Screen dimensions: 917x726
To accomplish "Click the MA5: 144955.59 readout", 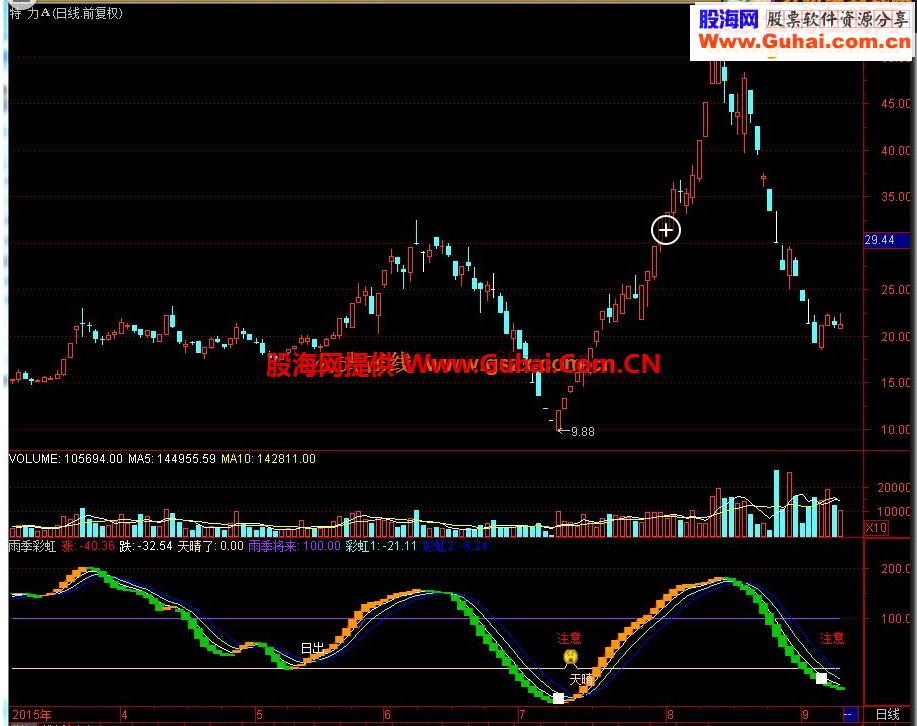I will 172,459.
